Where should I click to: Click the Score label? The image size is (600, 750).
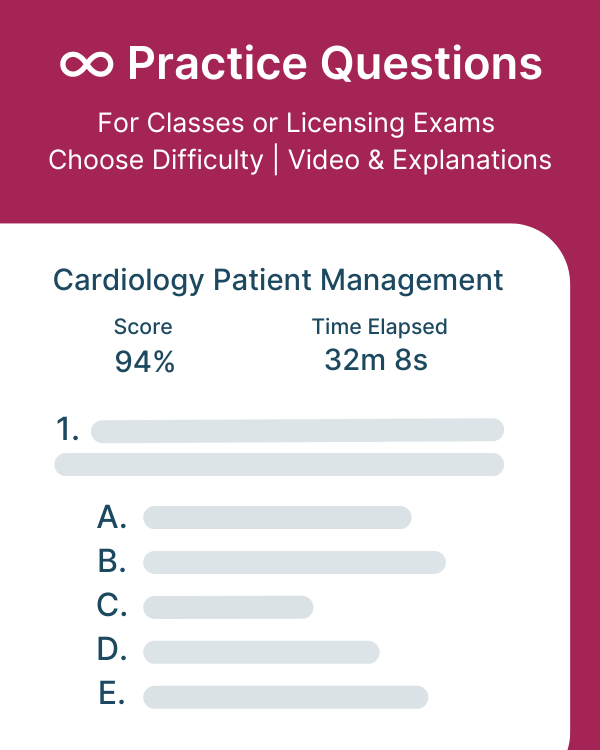[143, 327]
